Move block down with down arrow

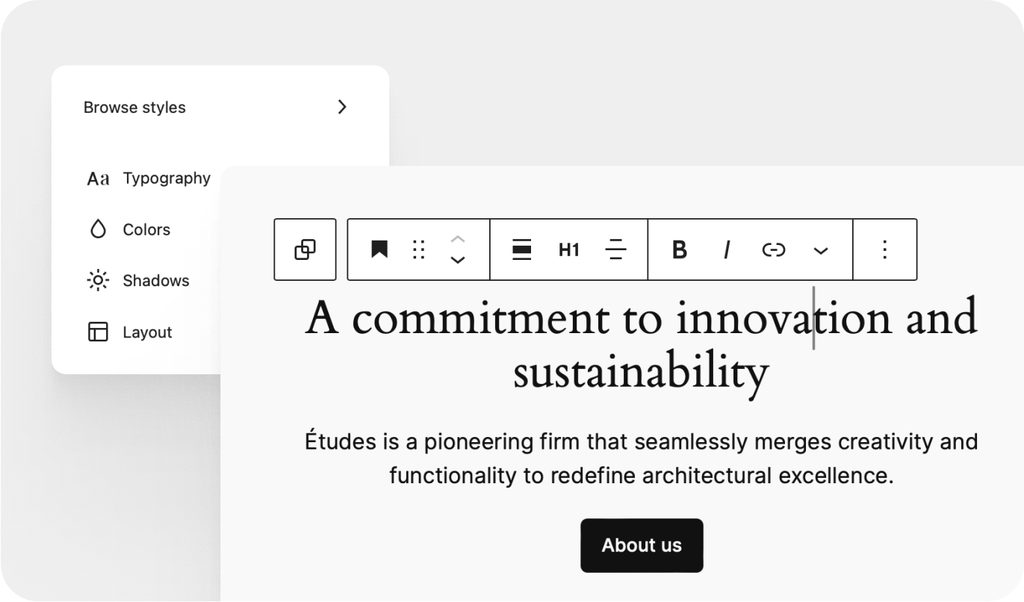point(458,261)
